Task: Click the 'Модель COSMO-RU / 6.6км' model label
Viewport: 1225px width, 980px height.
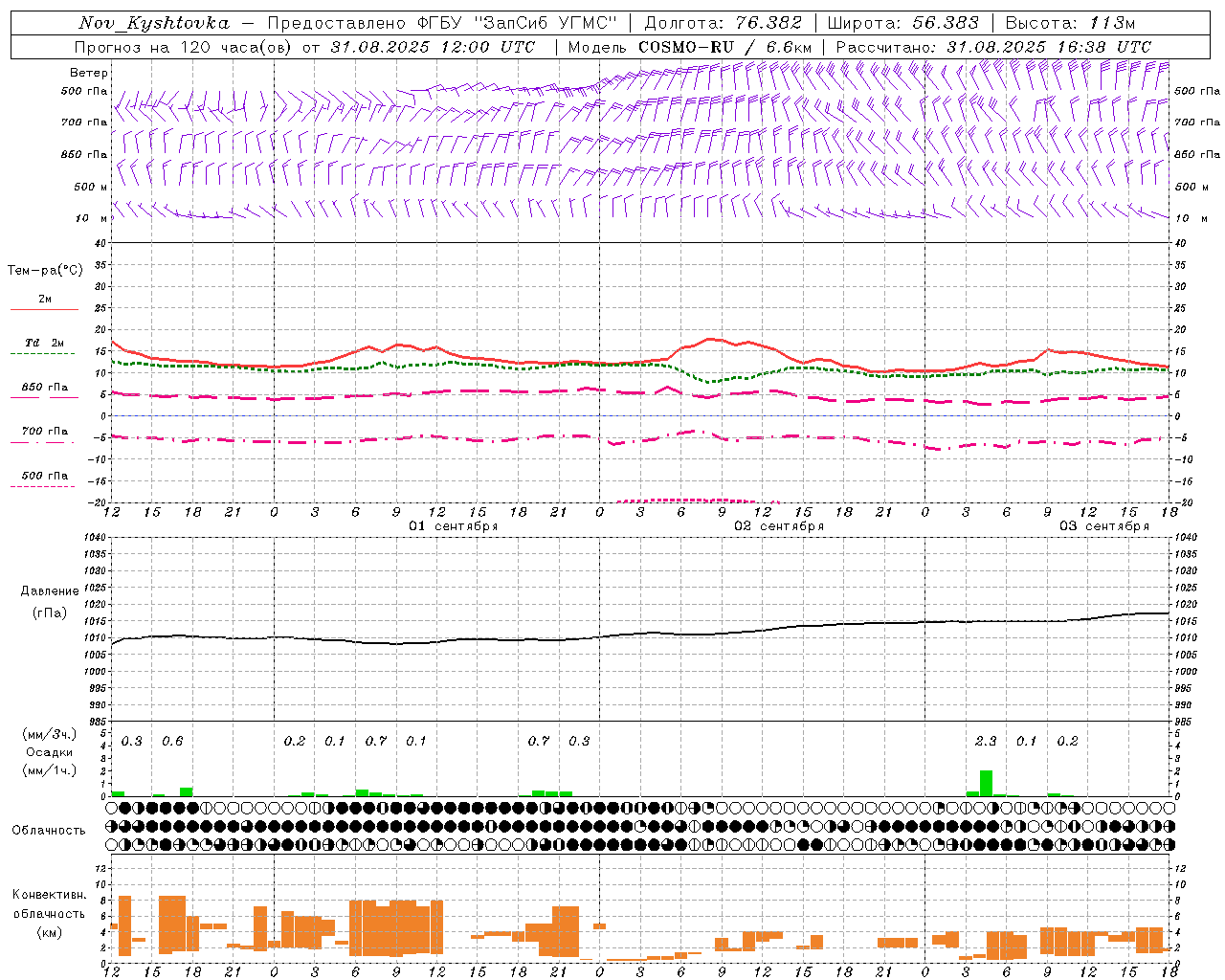Action: click(689, 47)
